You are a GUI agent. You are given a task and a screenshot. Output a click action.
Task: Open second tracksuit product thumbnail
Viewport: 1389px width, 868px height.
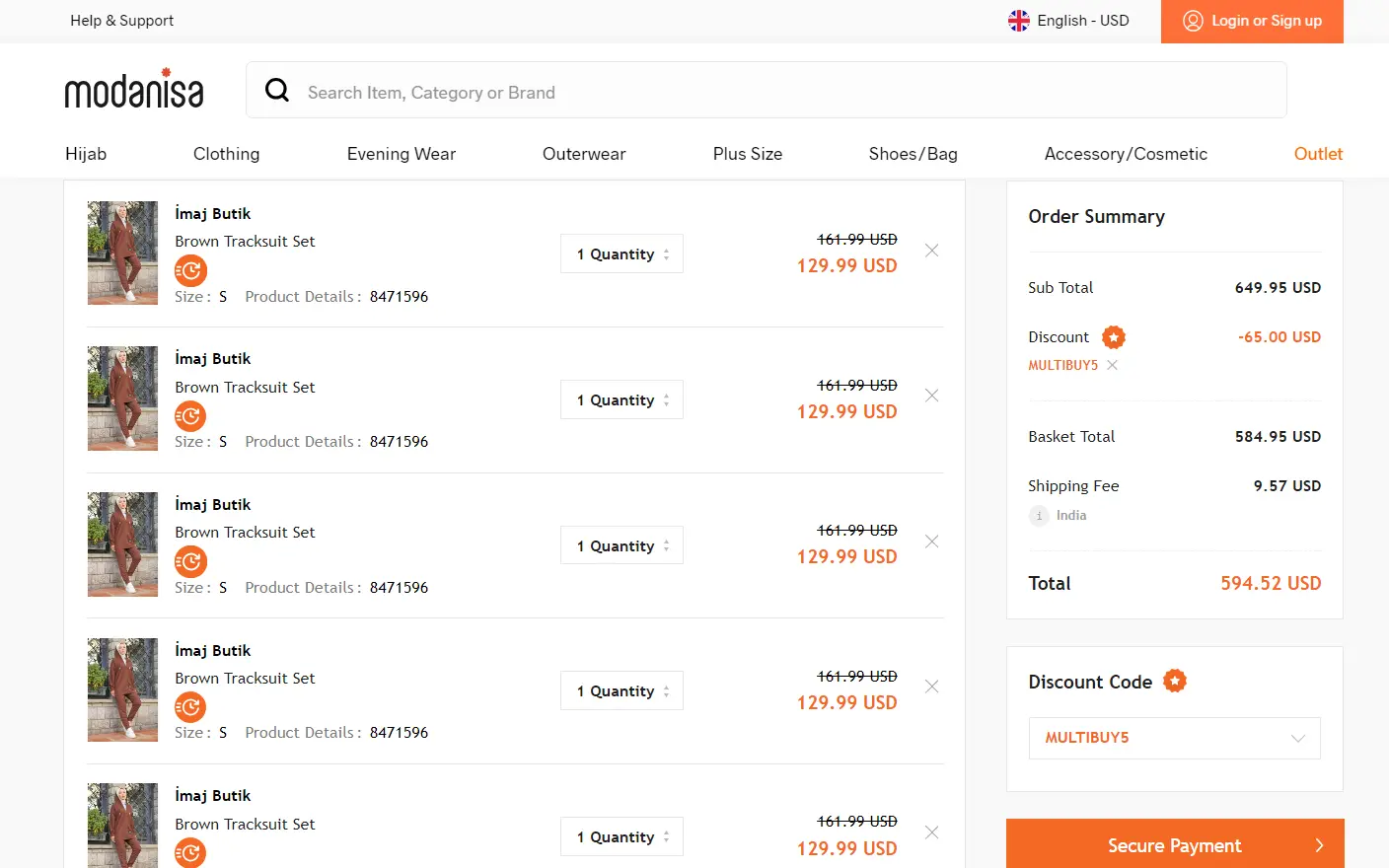[x=122, y=398]
